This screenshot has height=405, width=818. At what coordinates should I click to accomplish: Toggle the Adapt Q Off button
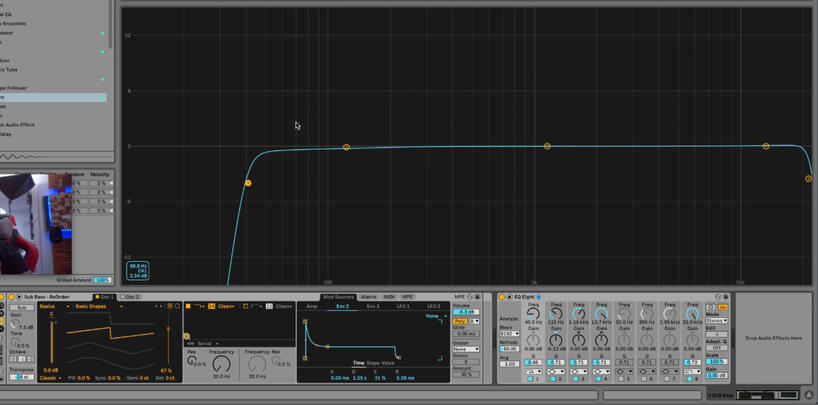[x=716, y=348]
